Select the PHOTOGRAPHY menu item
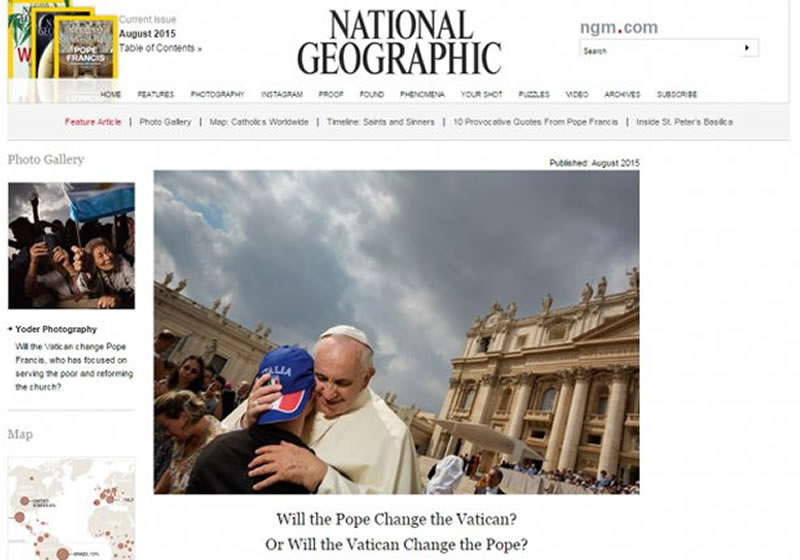The width and height of the screenshot is (800, 560). [x=217, y=94]
